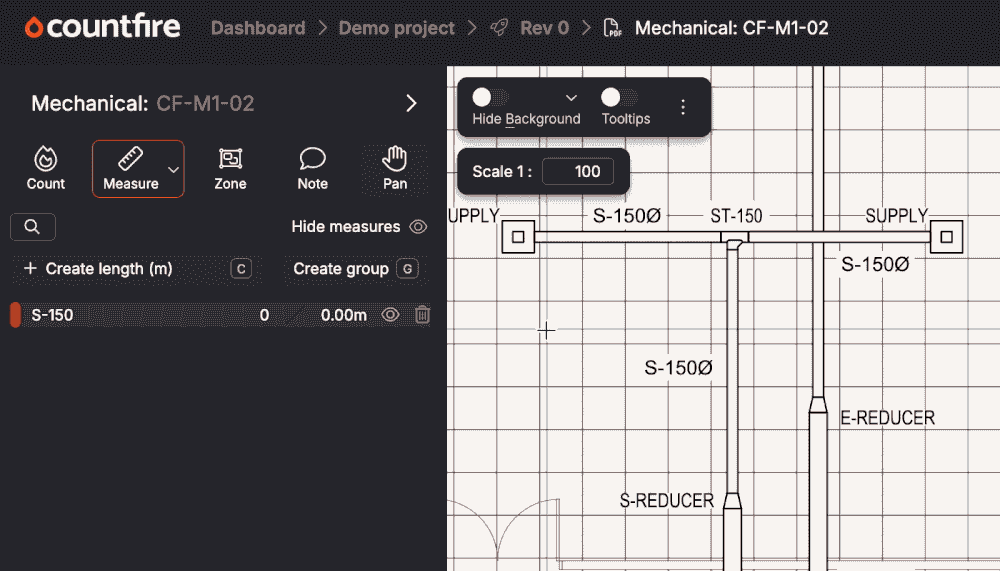Viewport: 1000px width, 571px height.
Task: Click the orange S-150 color swatch
Action: point(15,315)
